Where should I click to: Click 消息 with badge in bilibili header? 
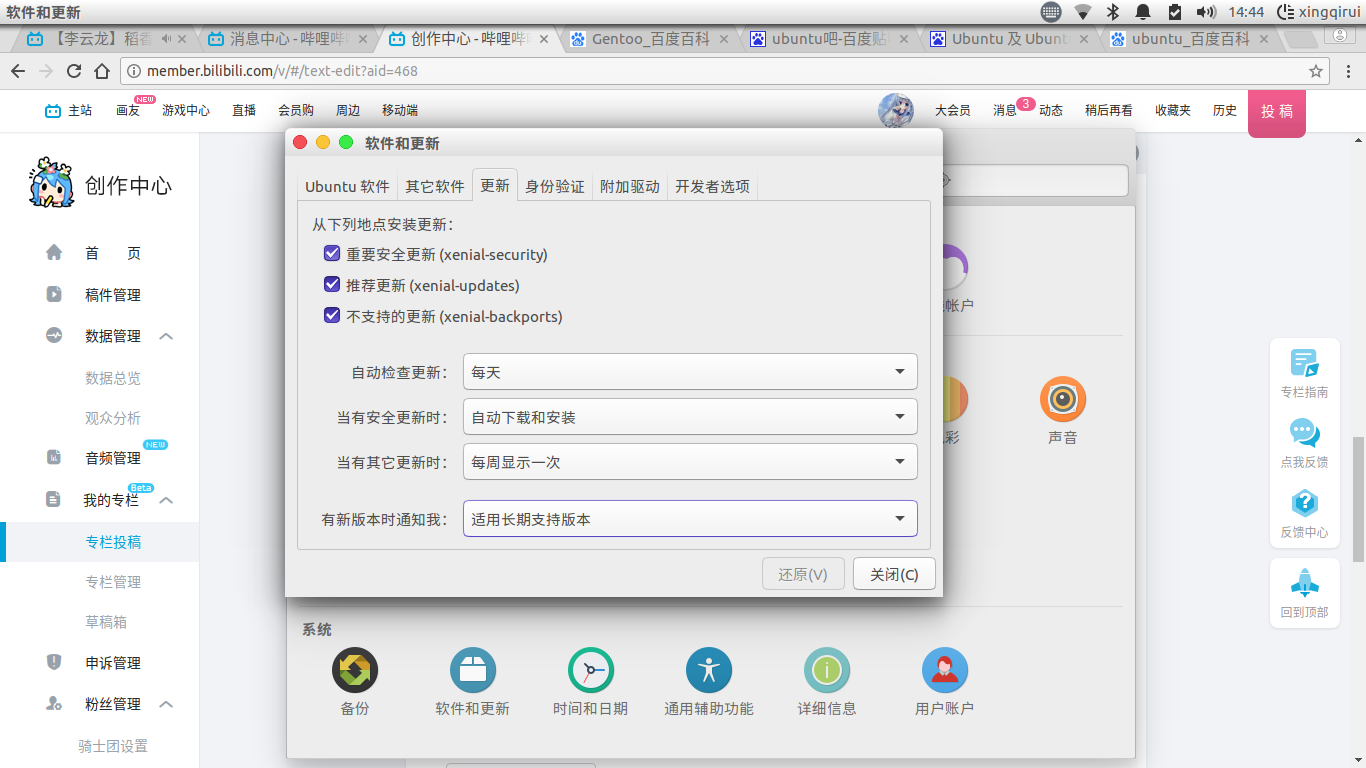coord(1005,111)
